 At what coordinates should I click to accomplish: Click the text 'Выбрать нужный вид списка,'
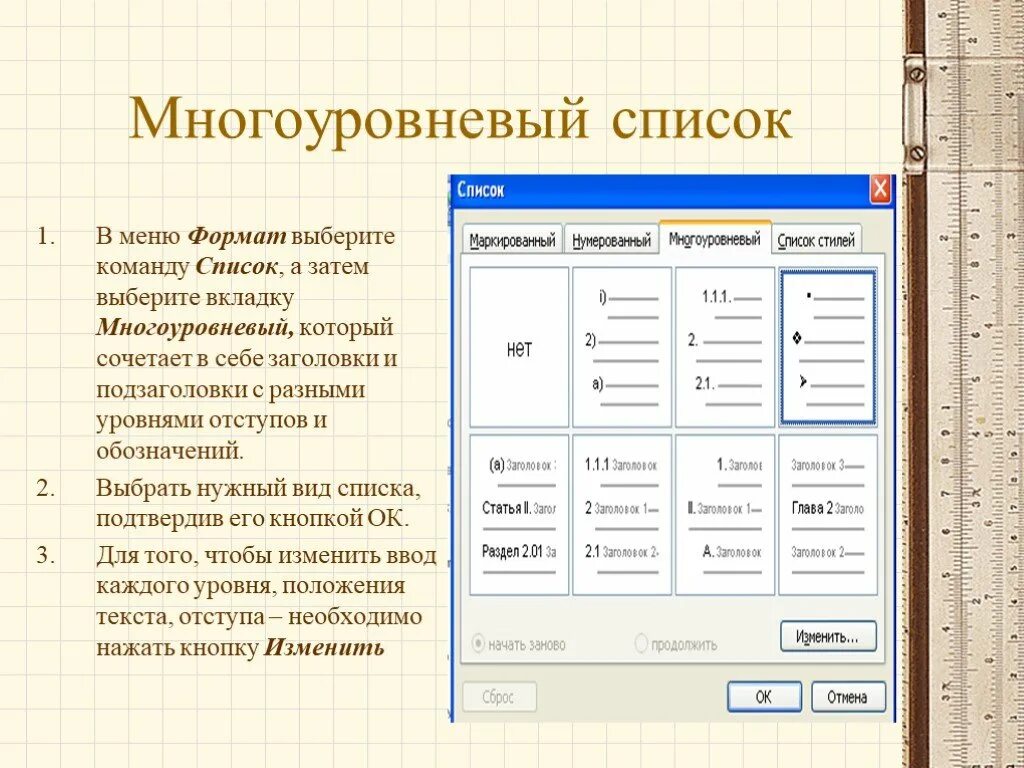coord(259,488)
